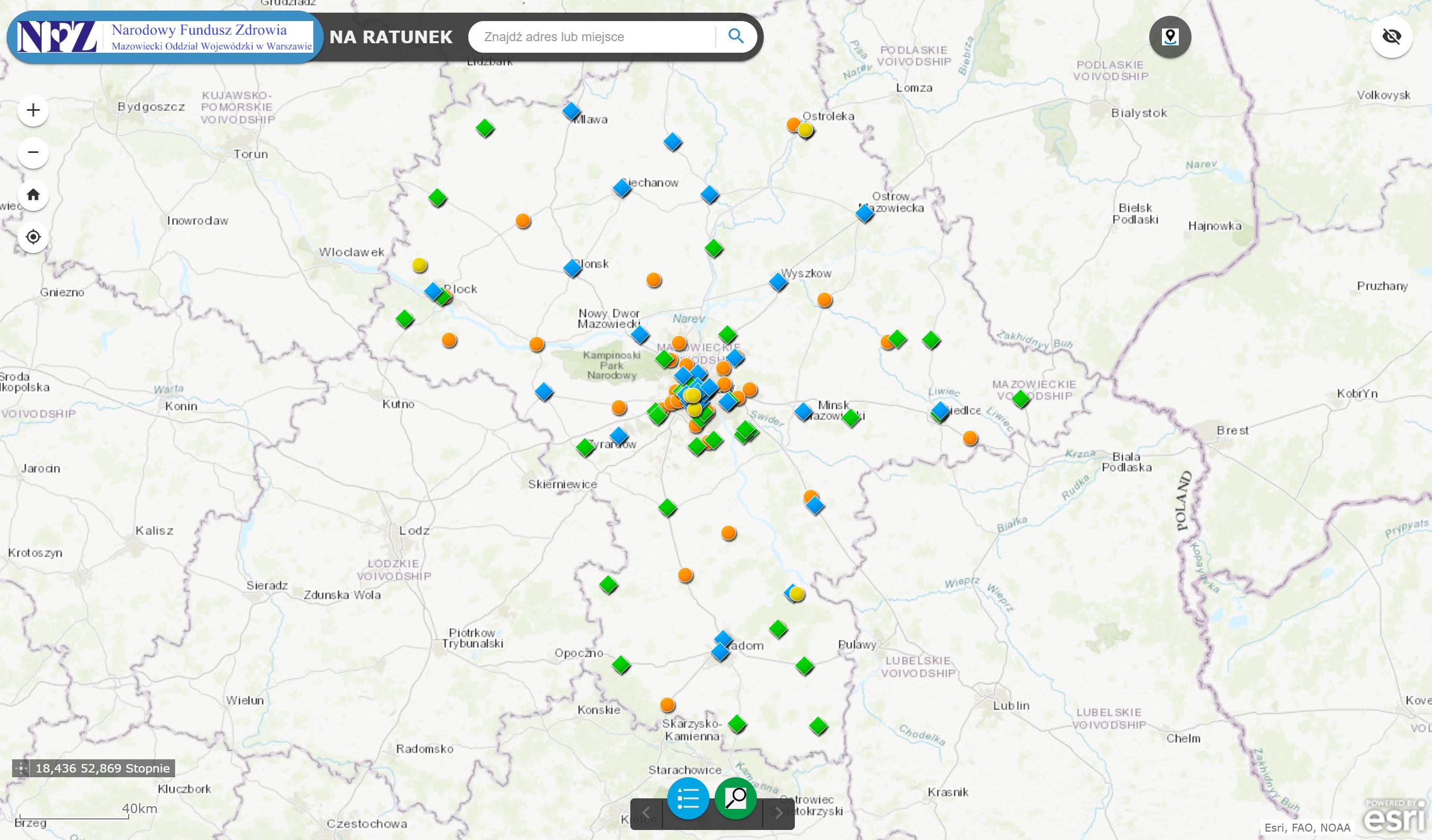Screen dimensions: 1432x840
Task: Select the green diamond near Skarzysko-Kamienna
Action: coord(737,723)
